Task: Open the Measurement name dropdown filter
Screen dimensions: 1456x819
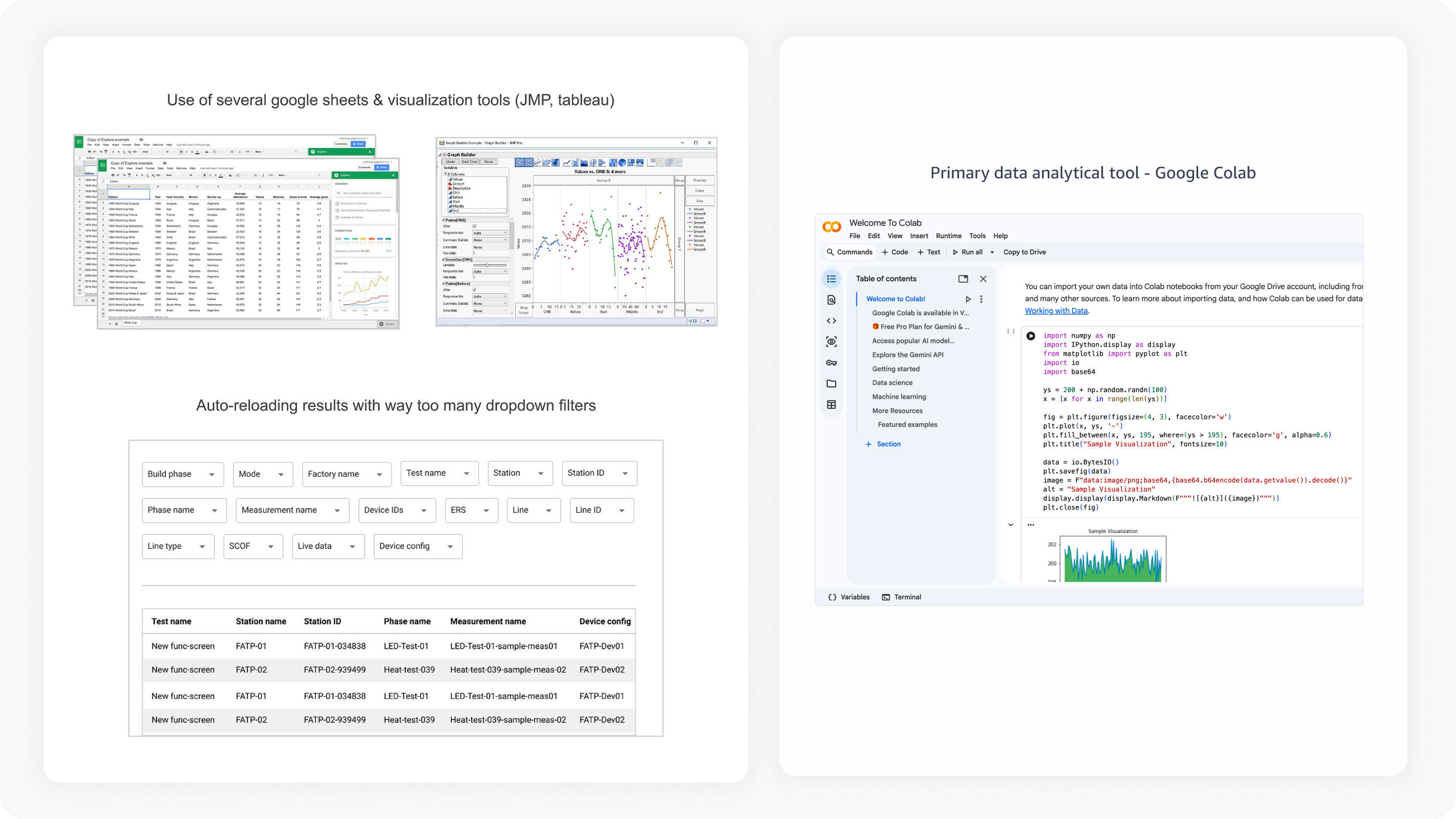Action: [292, 511]
